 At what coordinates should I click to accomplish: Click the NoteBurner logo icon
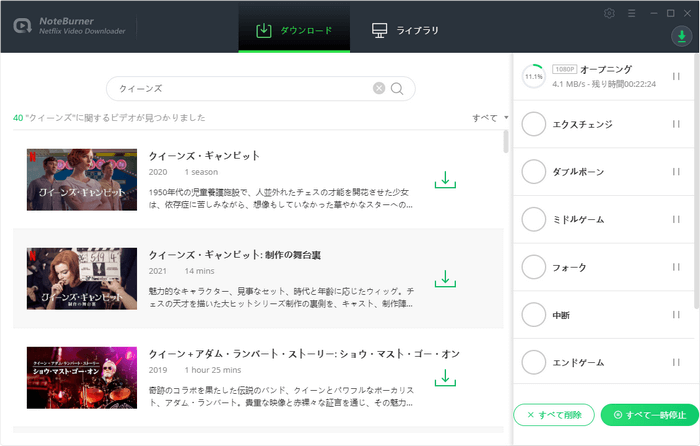[x=22, y=26]
